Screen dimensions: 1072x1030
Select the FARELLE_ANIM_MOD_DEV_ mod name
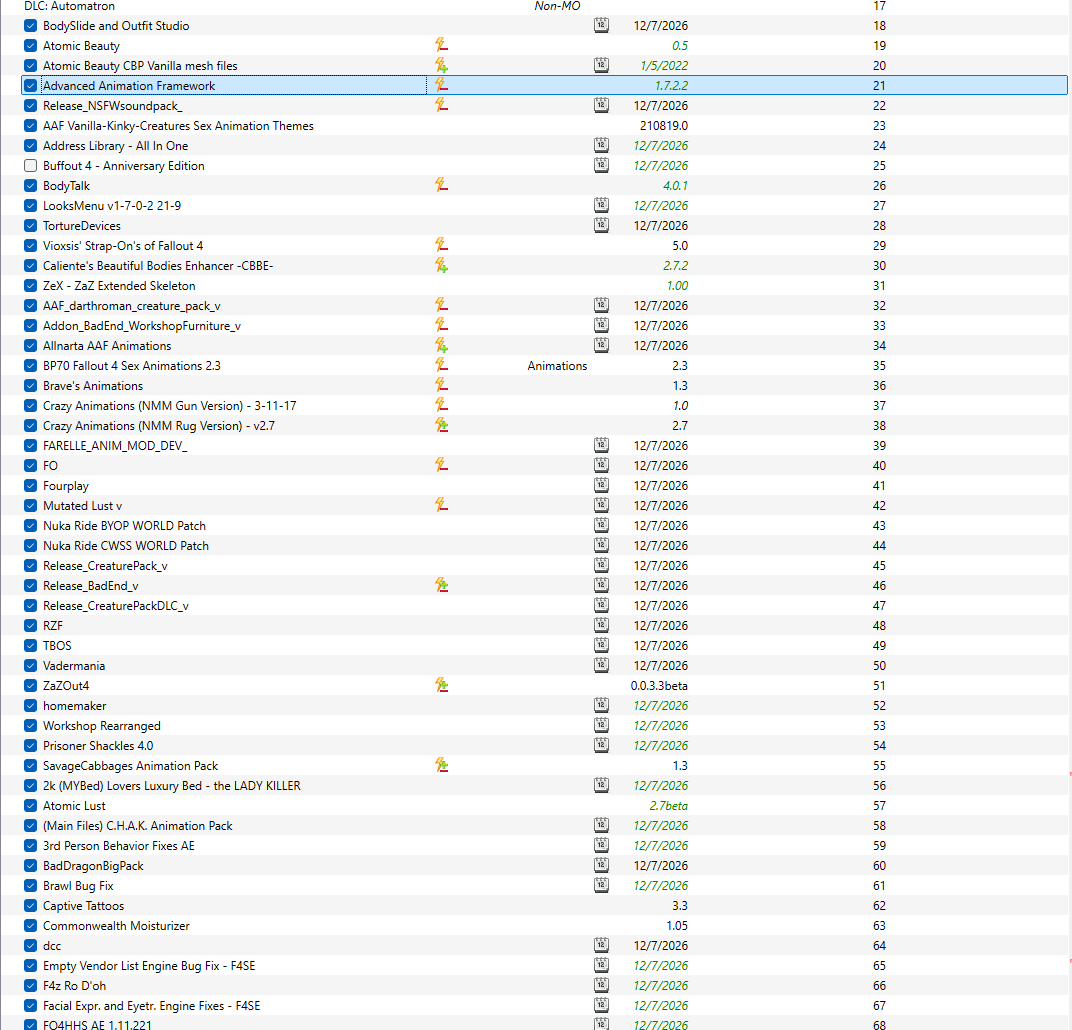(115, 446)
